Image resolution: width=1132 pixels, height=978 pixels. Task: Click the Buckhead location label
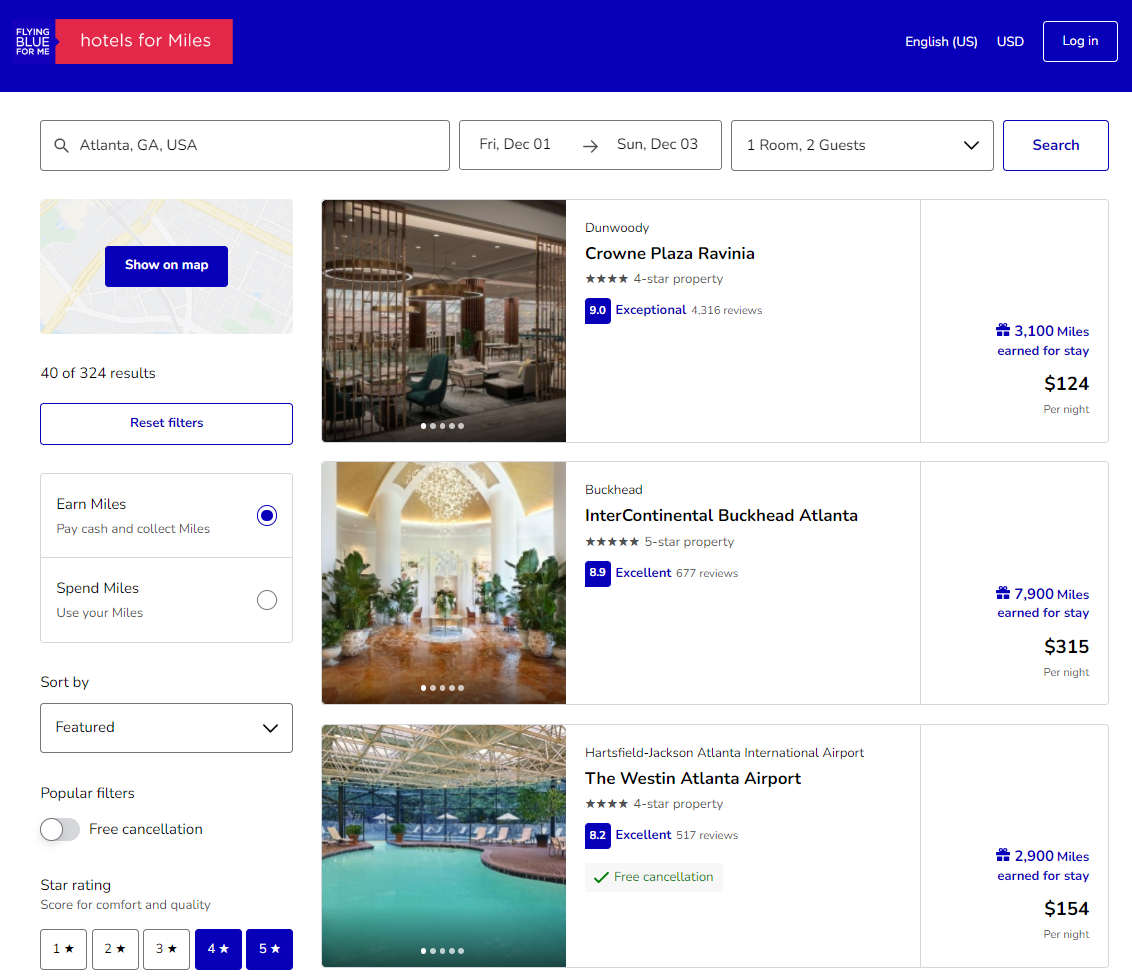(613, 490)
